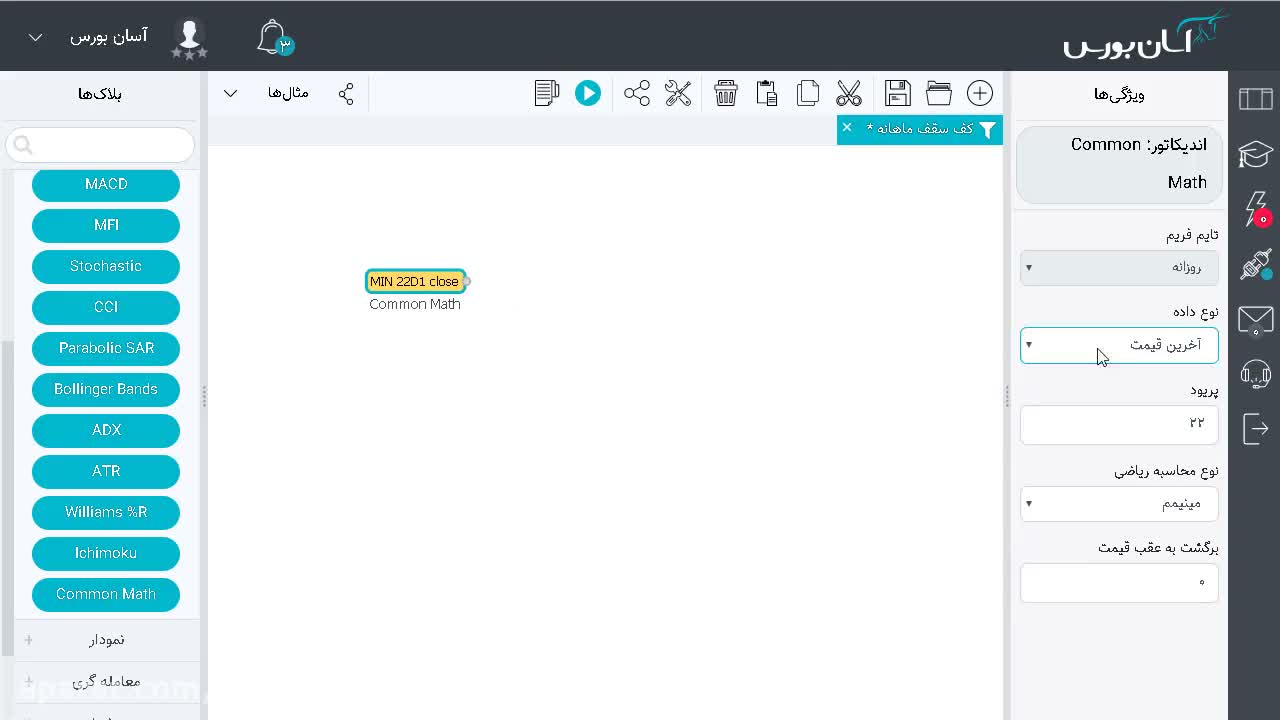Add the MFI block
This screenshot has height=720, width=1280.
[106, 225]
